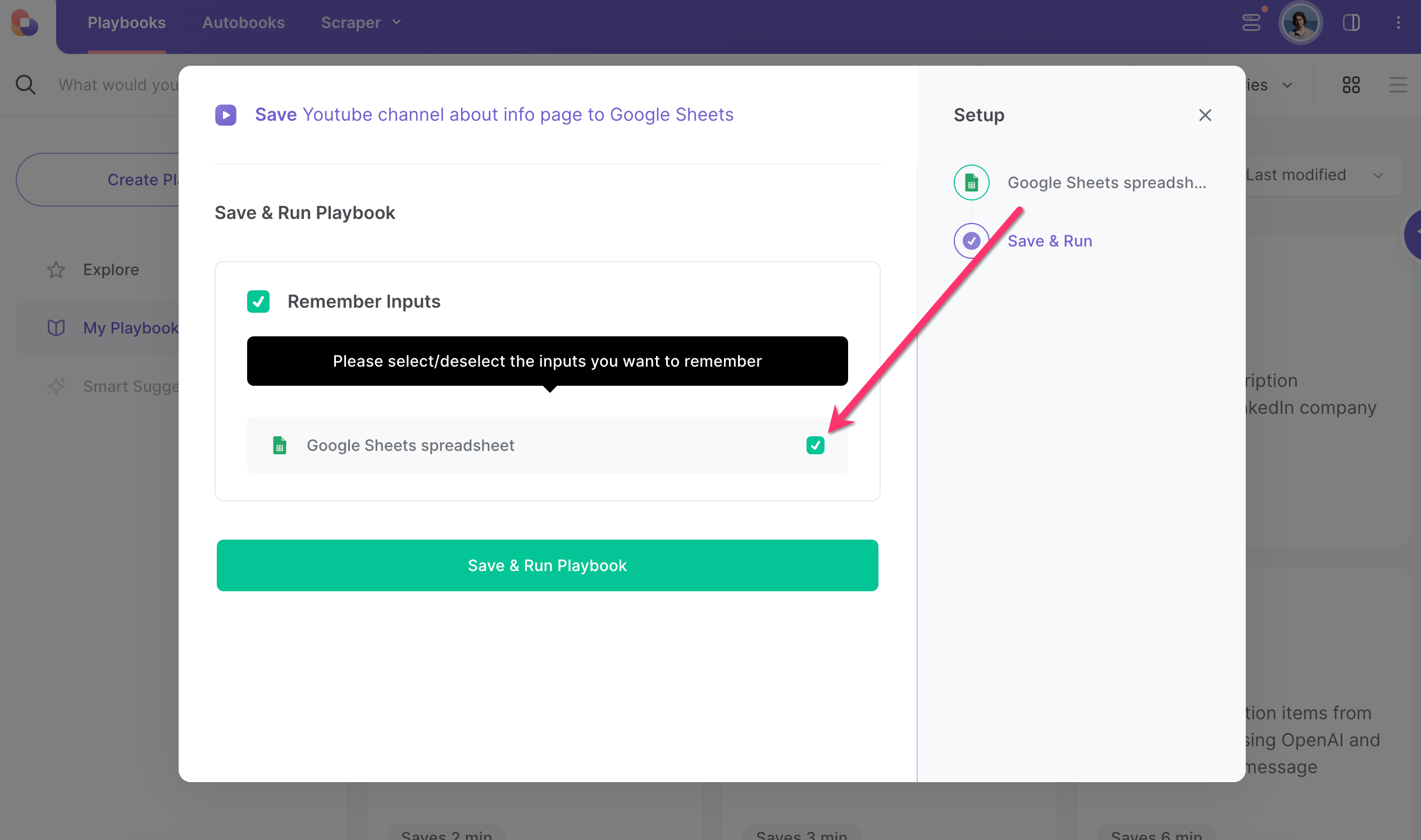The height and width of the screenshot is (840, 1421).
Task: Click the Save & Run Playbook button
Action: pos(548,565)
